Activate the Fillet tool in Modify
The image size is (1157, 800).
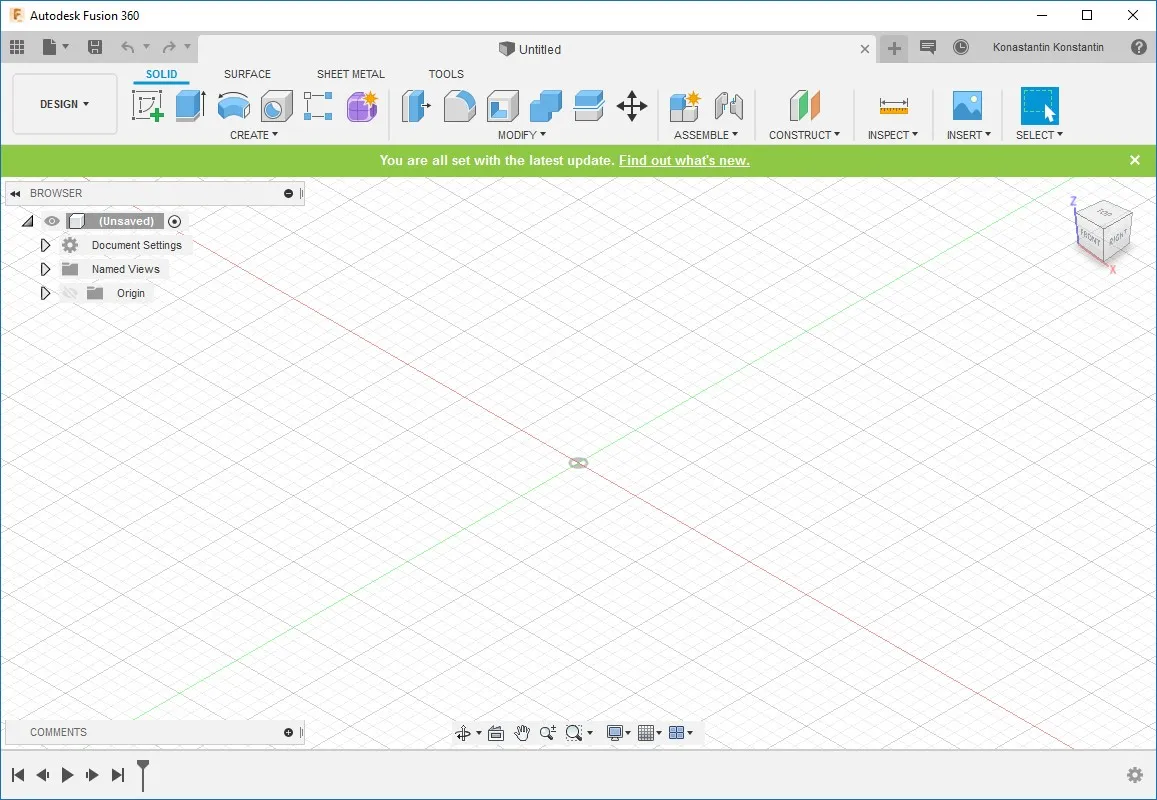click(x=459, y=106)
